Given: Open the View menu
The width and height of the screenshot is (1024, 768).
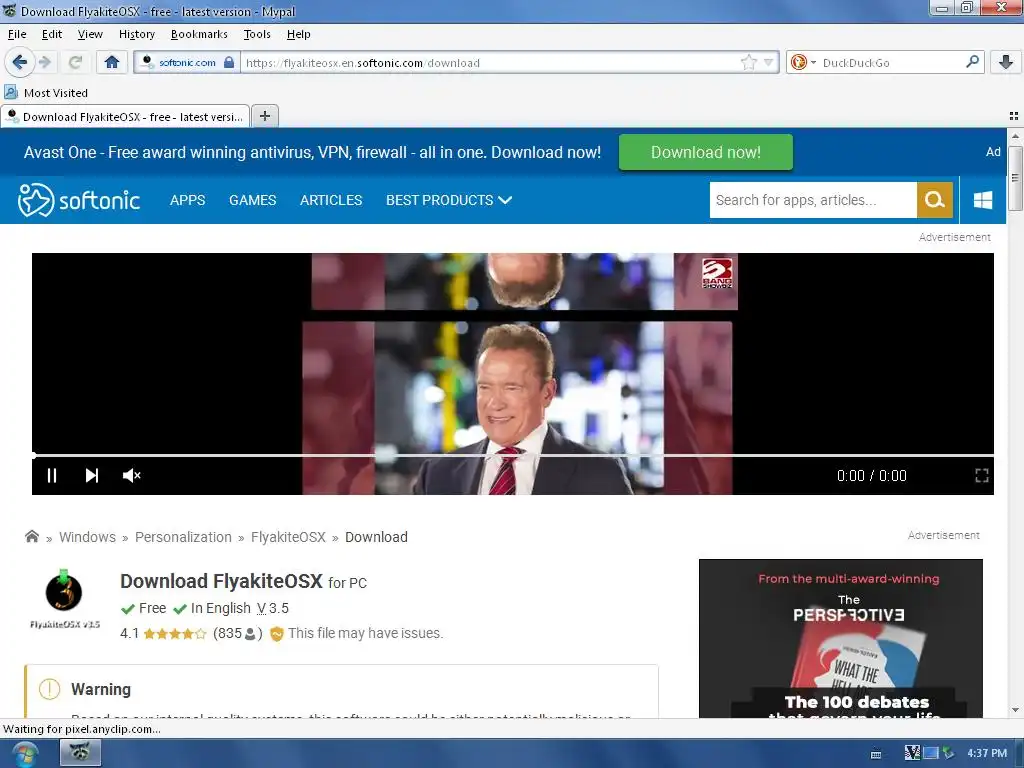Looking at the screenshot, I should pyautogui.click(x=89, y=34).
